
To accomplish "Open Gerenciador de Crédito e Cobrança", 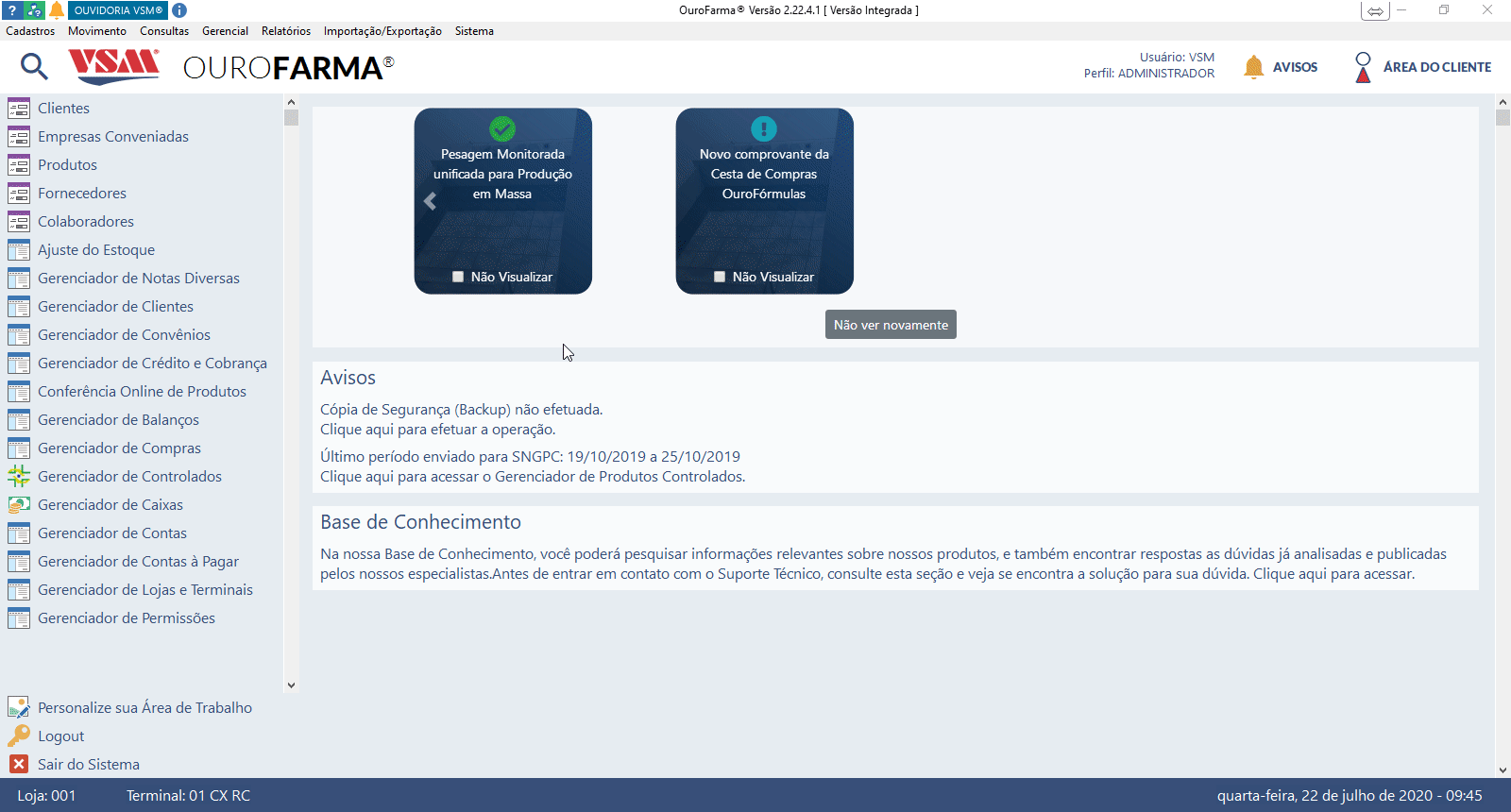I will click(152, 364).
